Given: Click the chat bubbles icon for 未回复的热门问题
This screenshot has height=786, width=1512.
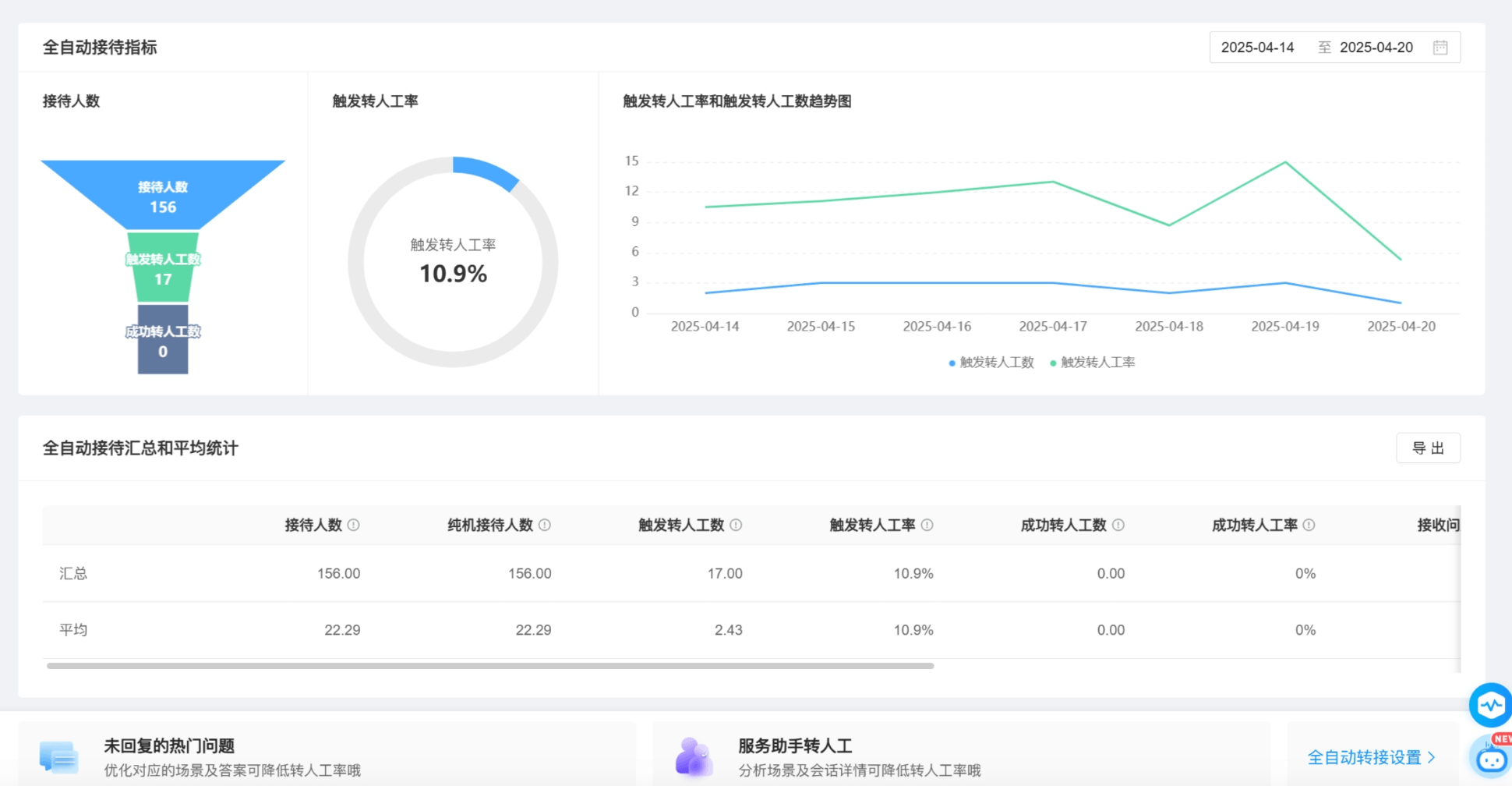Looking at the screenshot, I should [58, 757].
